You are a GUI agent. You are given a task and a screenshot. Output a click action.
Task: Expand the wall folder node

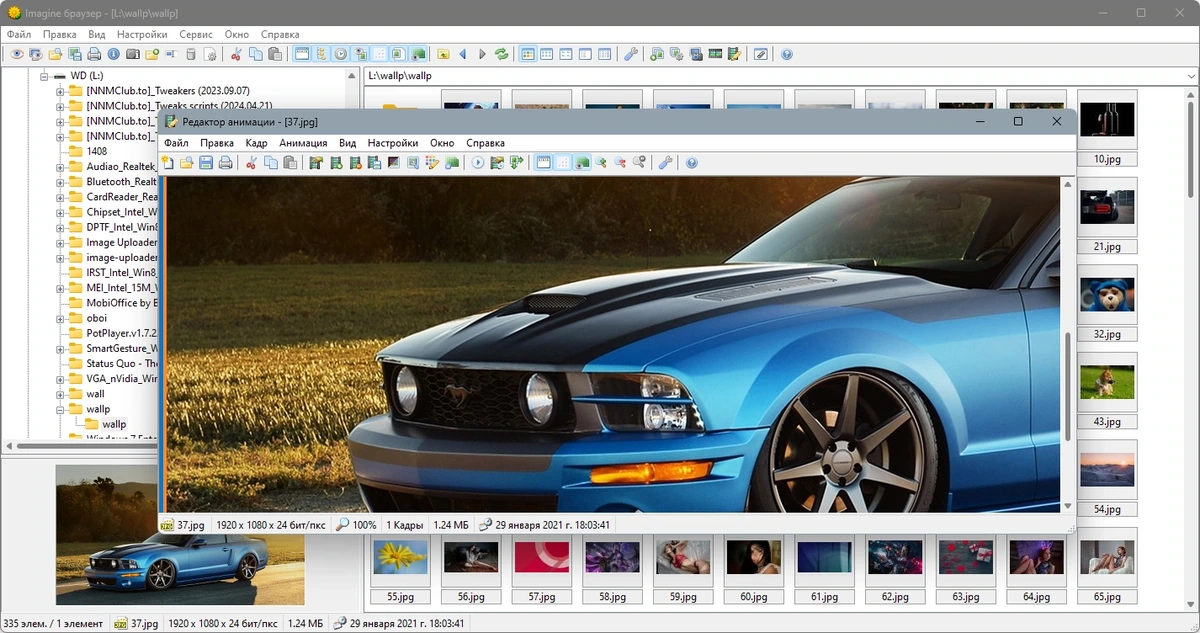coord(60,394)
